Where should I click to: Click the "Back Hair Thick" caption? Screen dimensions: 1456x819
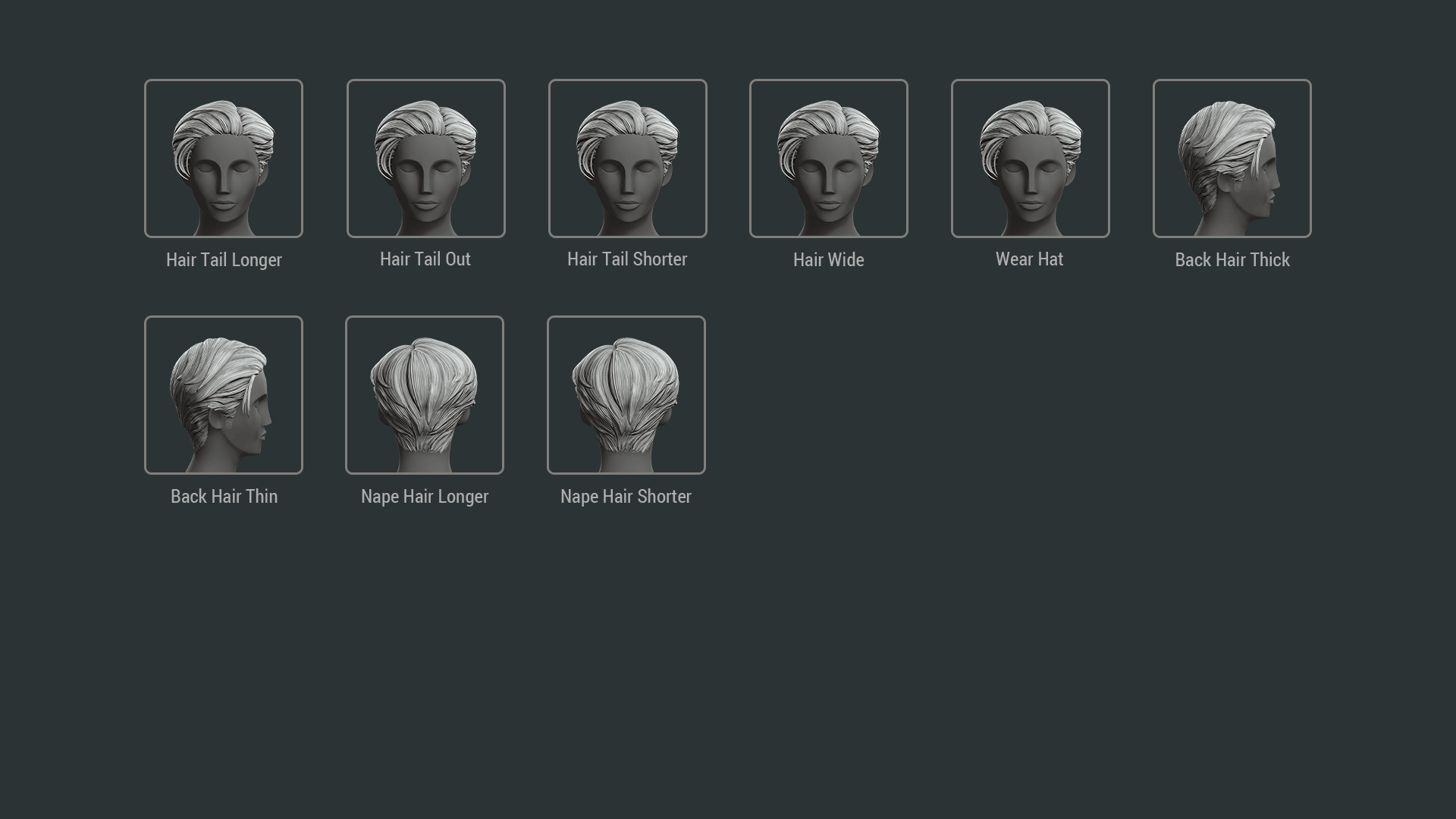(x=1232, y=260)
